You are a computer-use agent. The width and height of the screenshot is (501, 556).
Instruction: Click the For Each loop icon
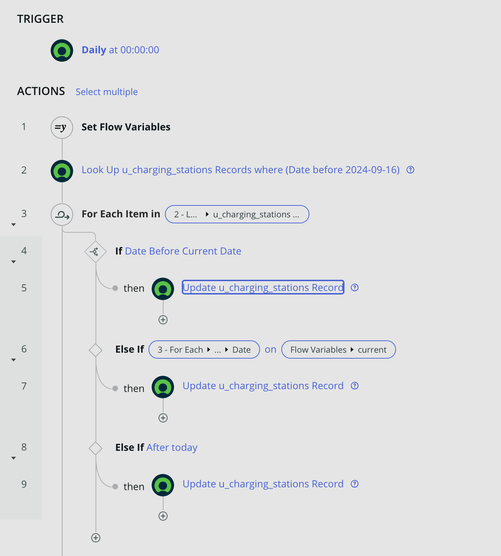click(x=62, y=215)
